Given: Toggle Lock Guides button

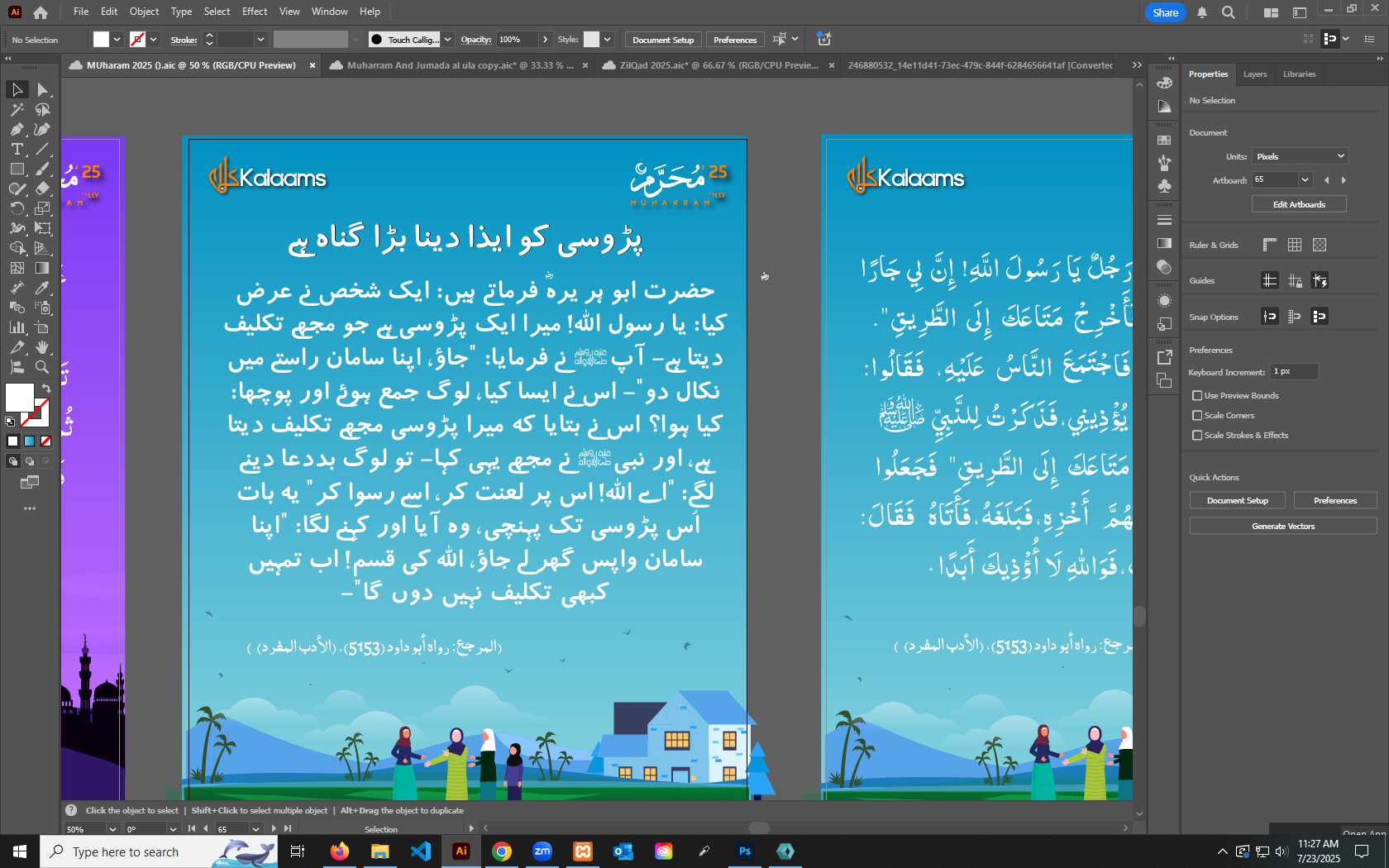Looking at the screenshot, I should [x=1295, y=281].
